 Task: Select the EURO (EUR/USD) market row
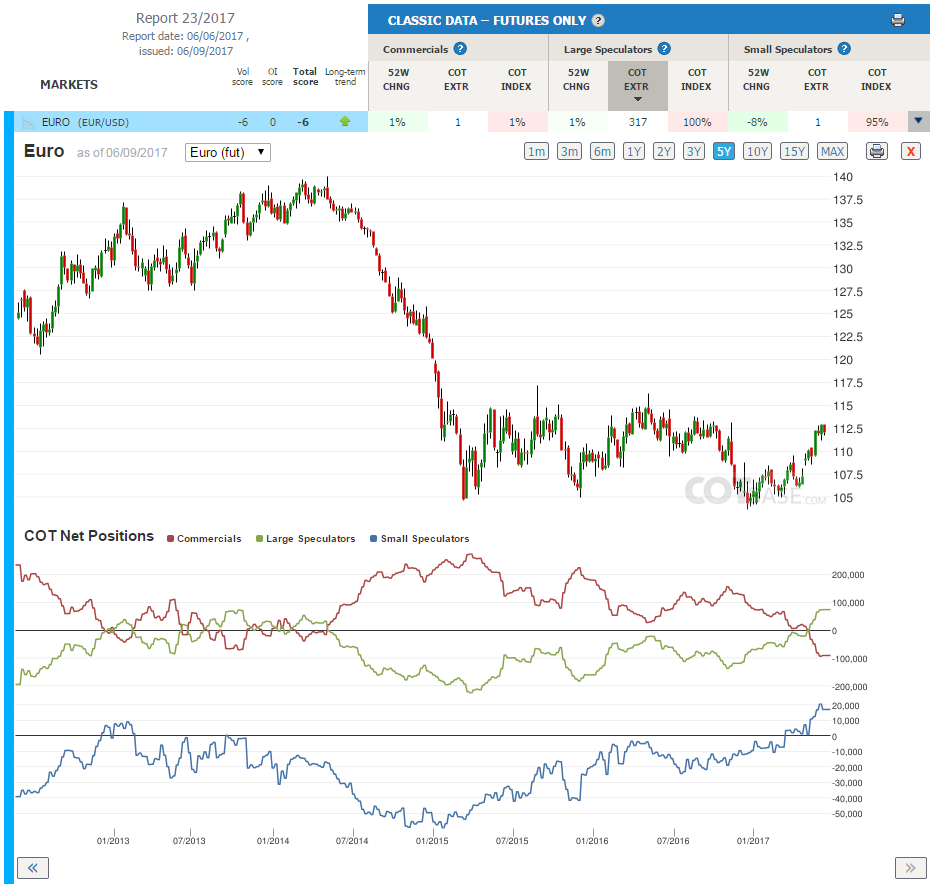pyautogui.click(x=191, y=122)
